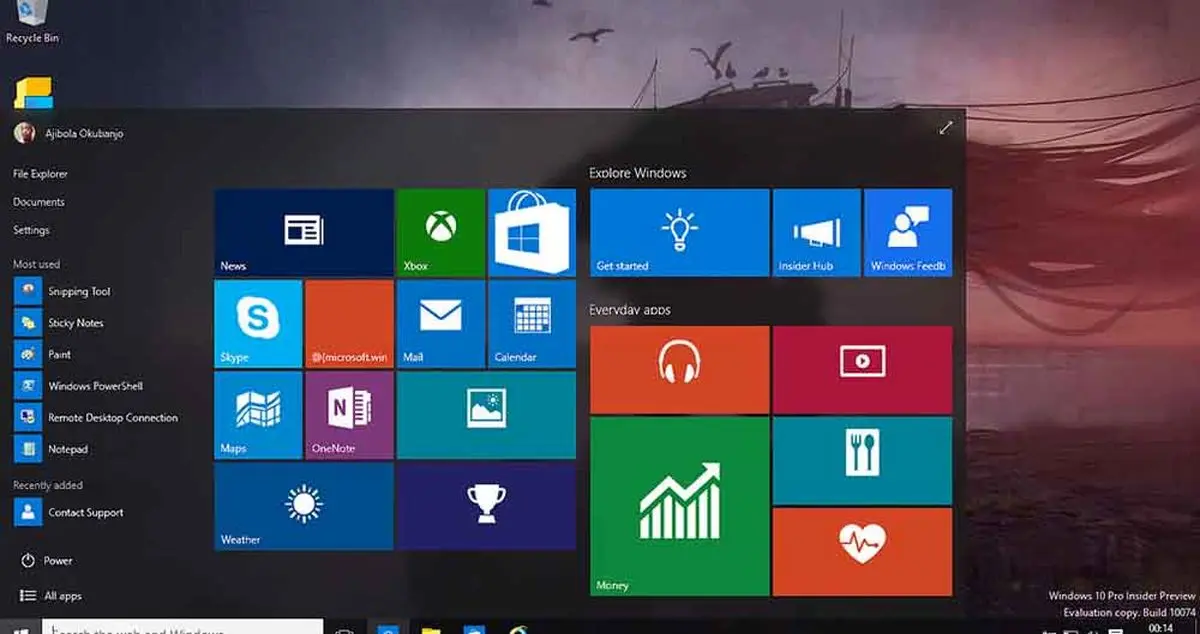Screen dimensions: 1200x634
Task: Launch the Maps tile
Action: tap(258, 414)
